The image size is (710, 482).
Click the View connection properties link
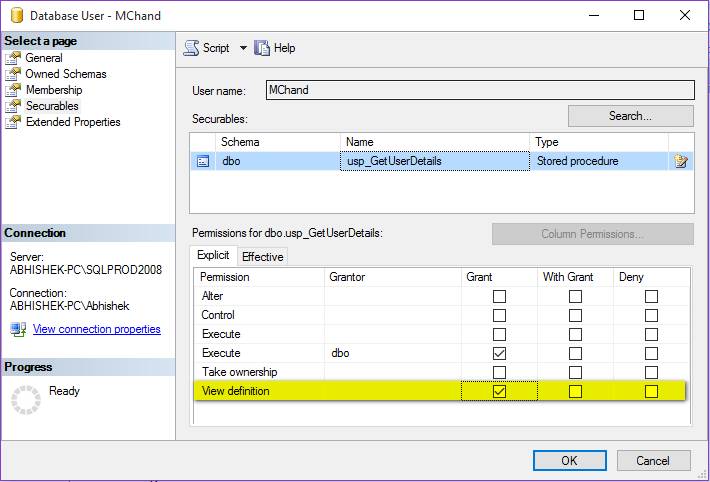click(96, 329)
